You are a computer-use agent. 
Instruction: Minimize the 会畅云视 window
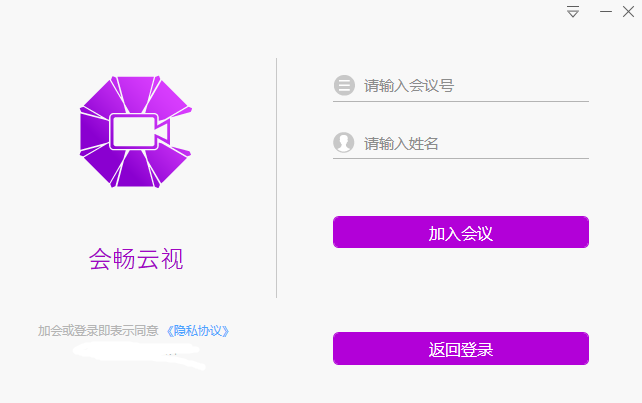coord(606,11)
